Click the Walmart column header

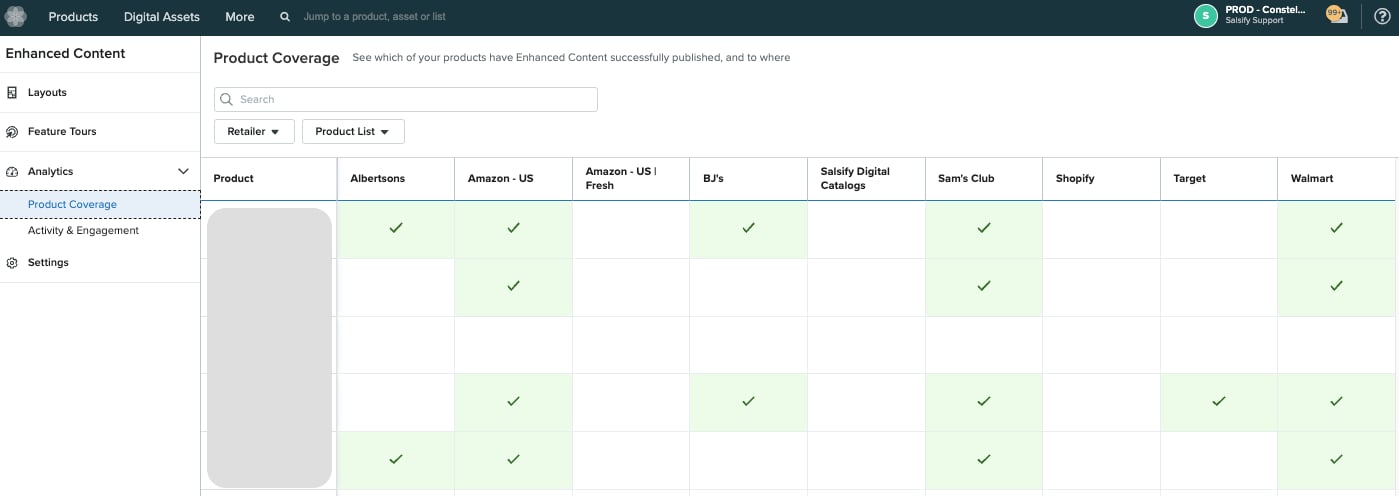pos(1336,179)
